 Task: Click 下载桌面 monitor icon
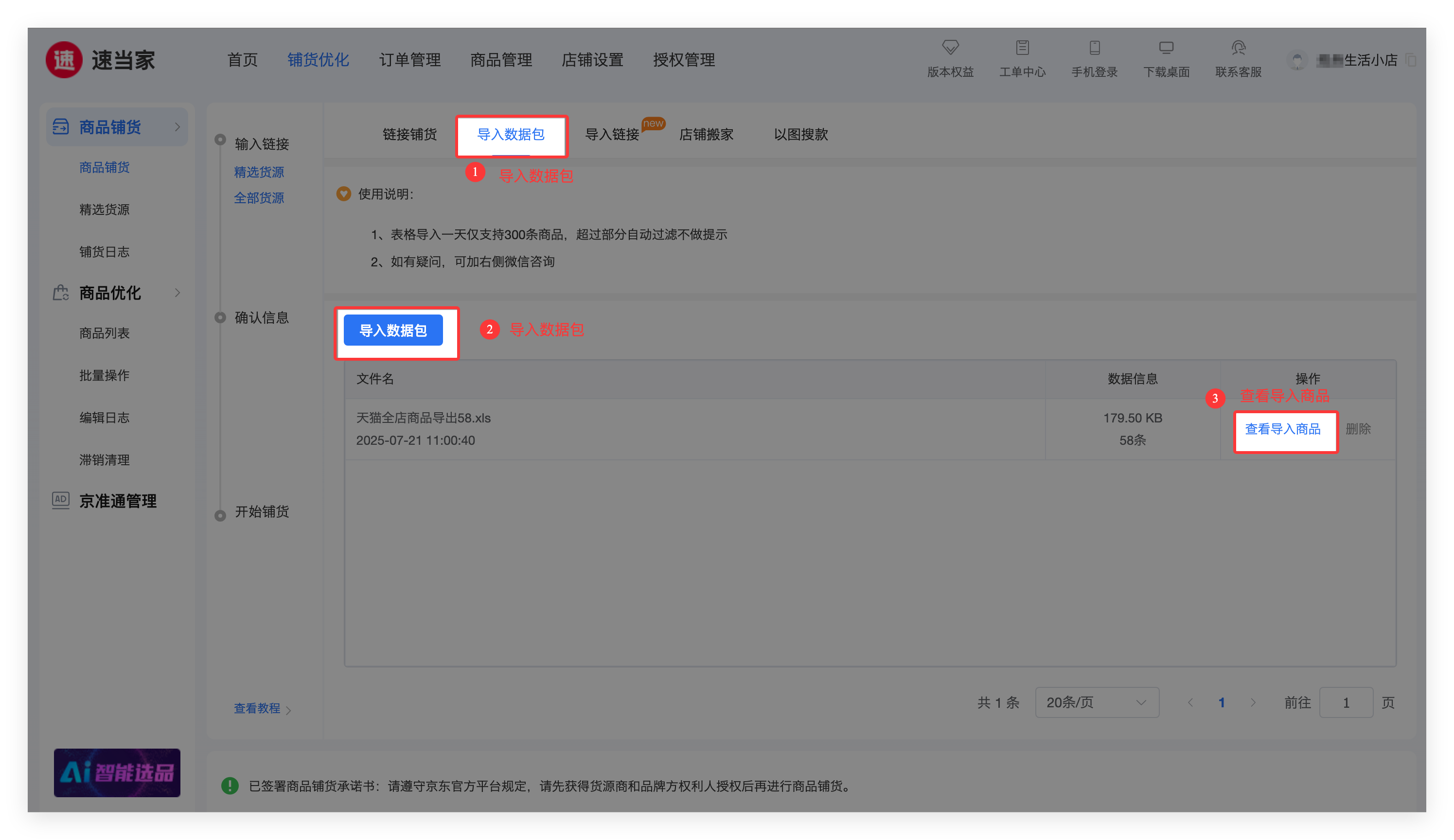coord(1166,47)
